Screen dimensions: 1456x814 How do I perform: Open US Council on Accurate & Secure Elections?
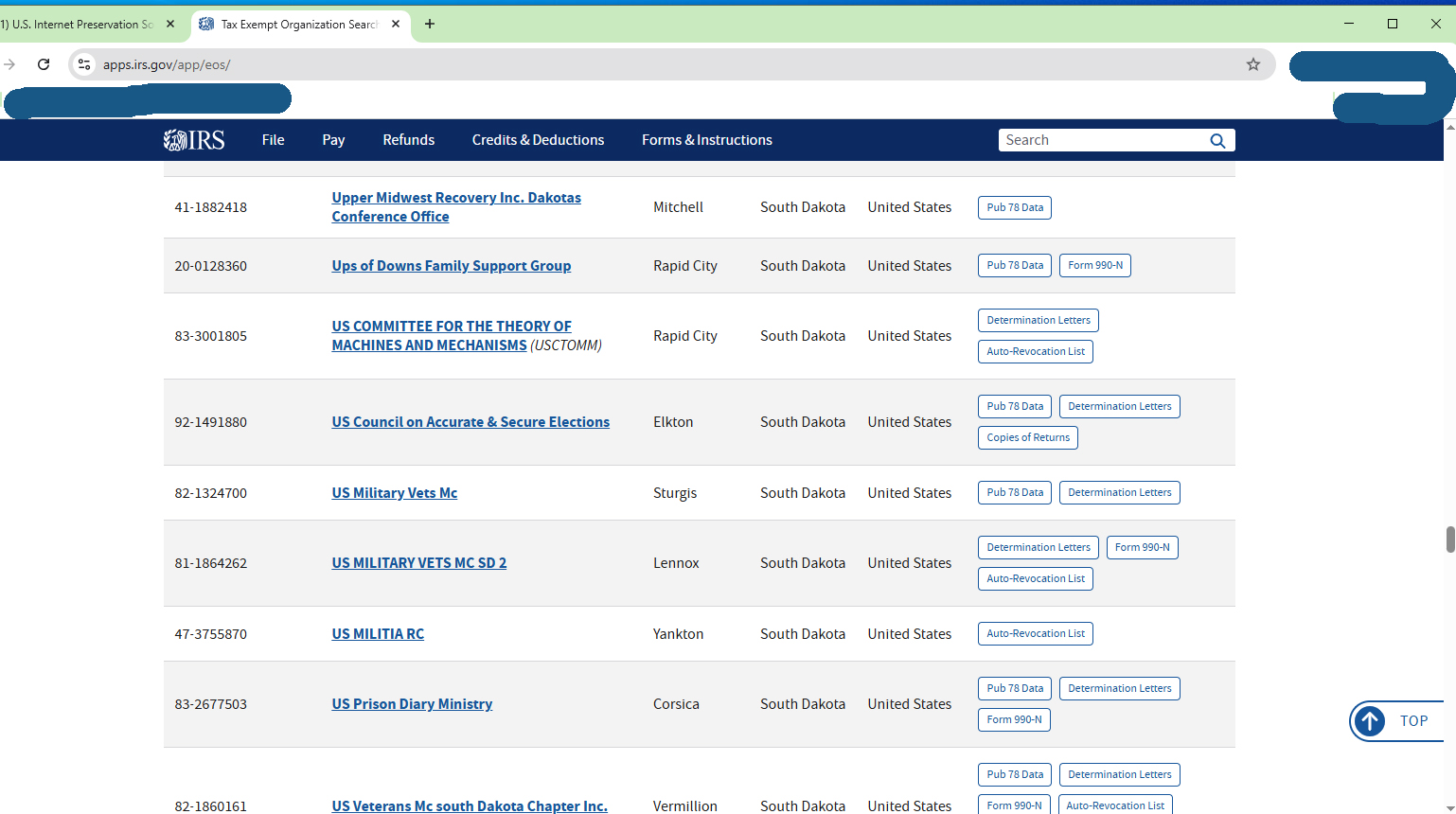tap(471, 422)
